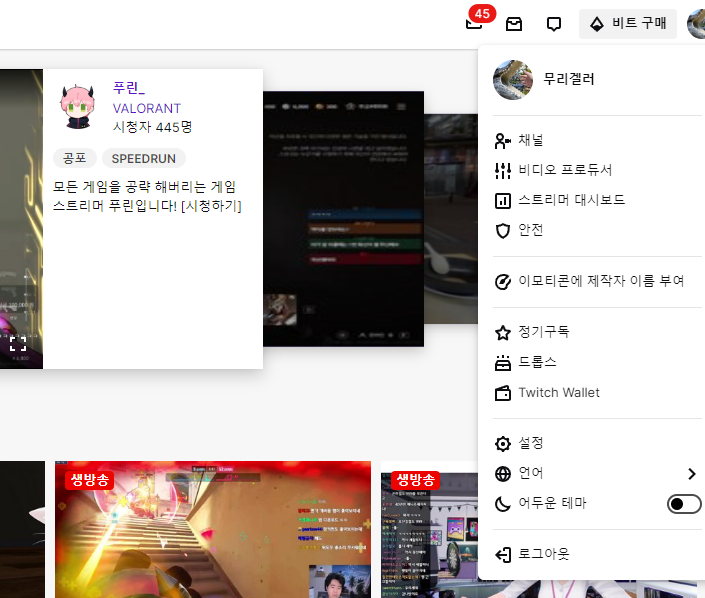Open the 언어 language submenu
Image resolution: width=705 pixels, height=598 pixels.
point(597,473)
